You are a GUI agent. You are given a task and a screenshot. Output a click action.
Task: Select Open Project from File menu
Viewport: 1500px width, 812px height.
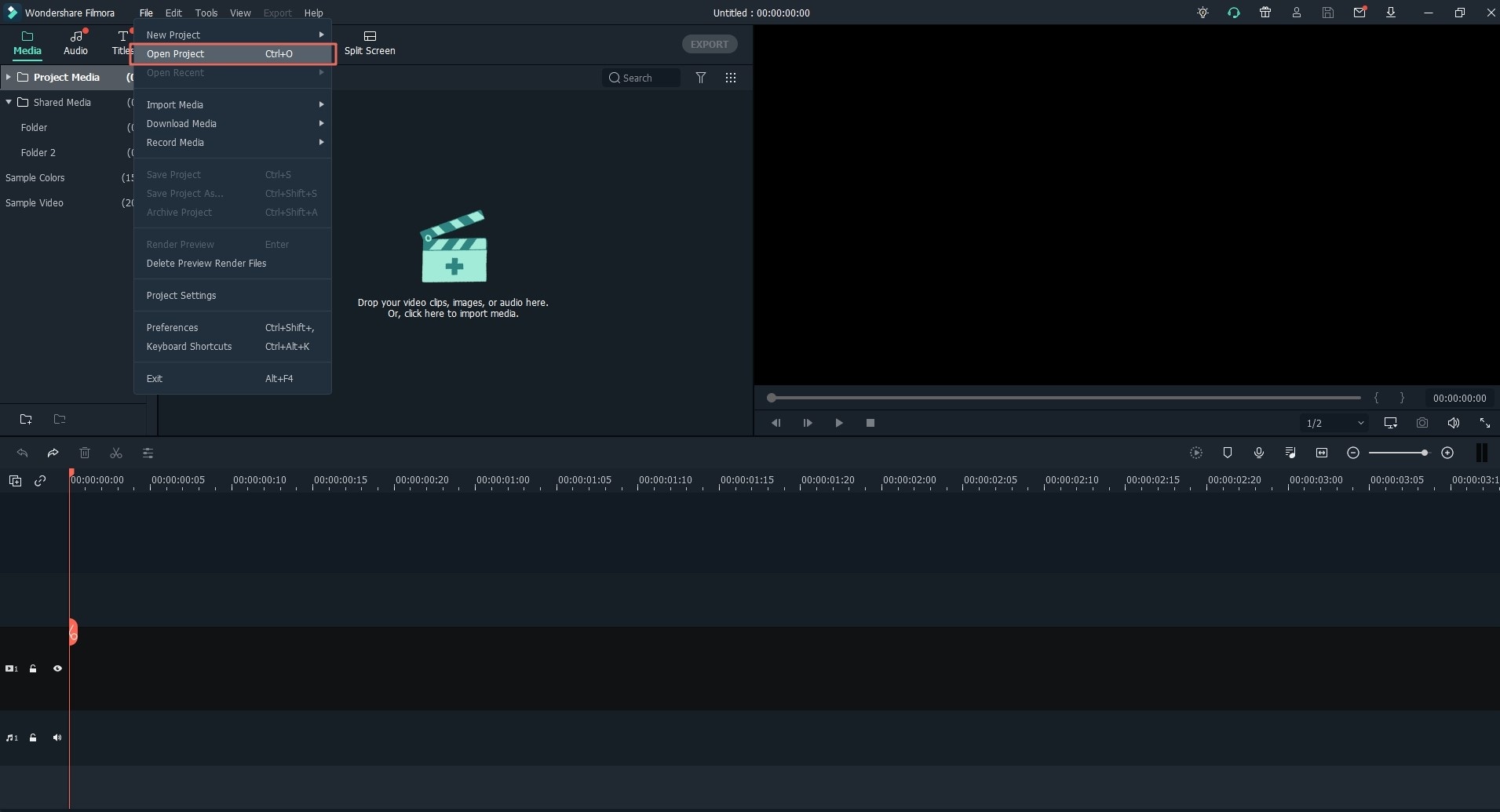pos(232,53)
